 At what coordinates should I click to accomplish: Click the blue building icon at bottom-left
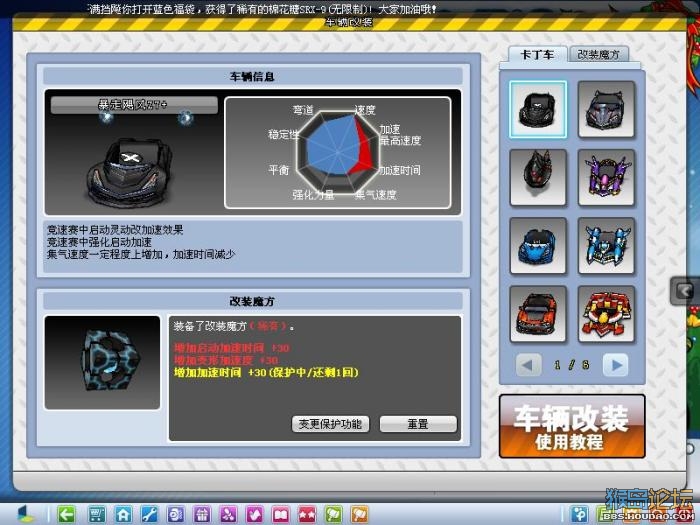(26, 514)
